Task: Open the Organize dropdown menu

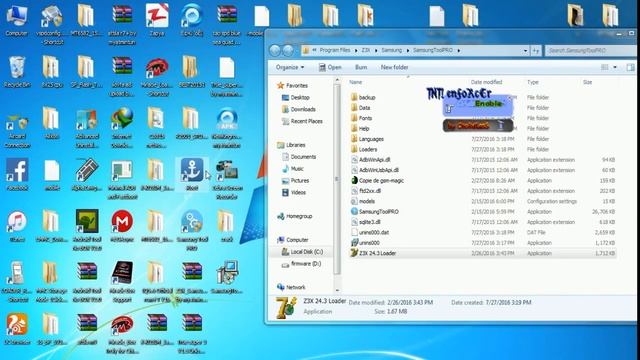Action: pyautogui.click(x=290, y=67)
